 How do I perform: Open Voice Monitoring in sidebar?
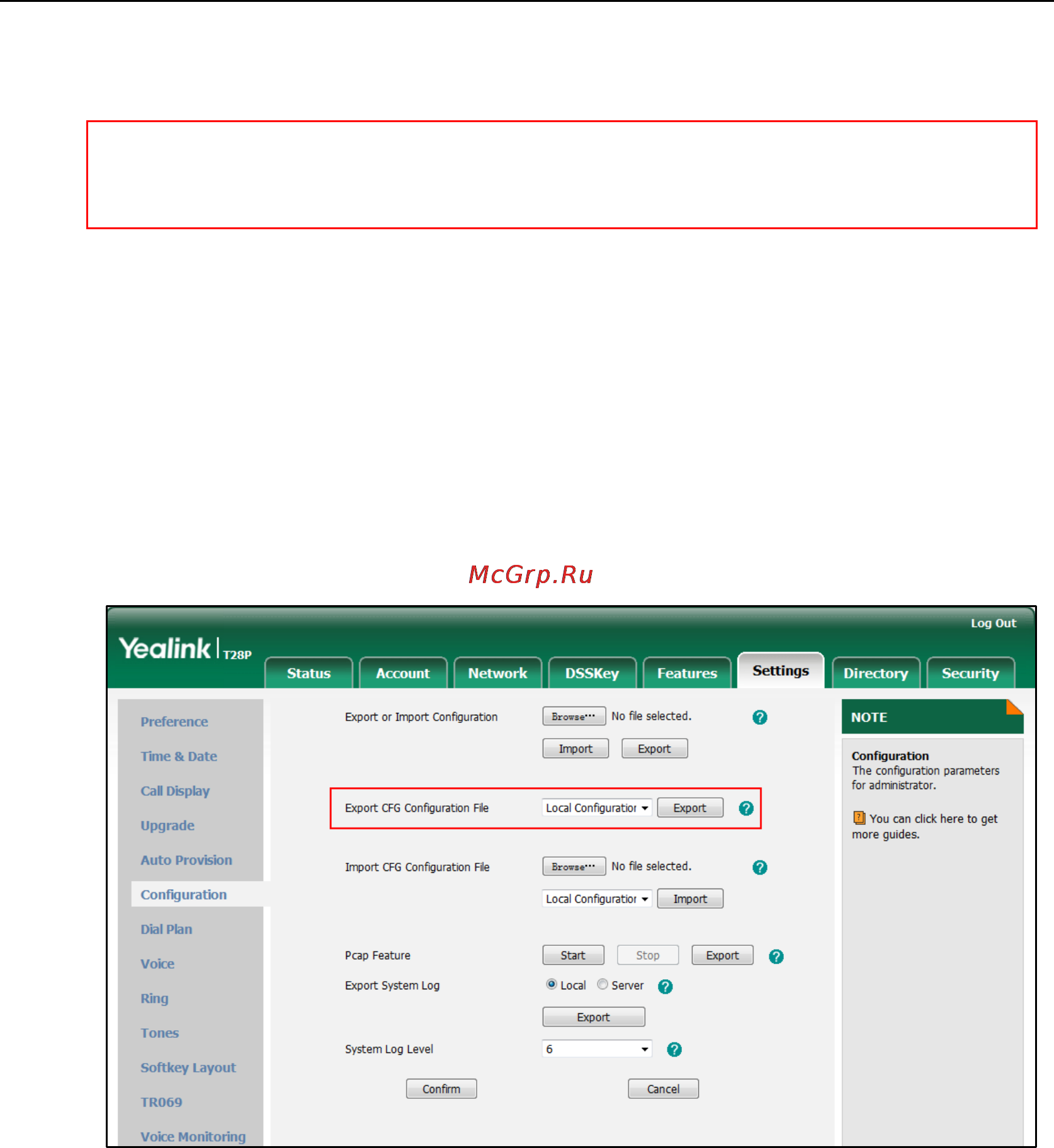pos(193,1137)
